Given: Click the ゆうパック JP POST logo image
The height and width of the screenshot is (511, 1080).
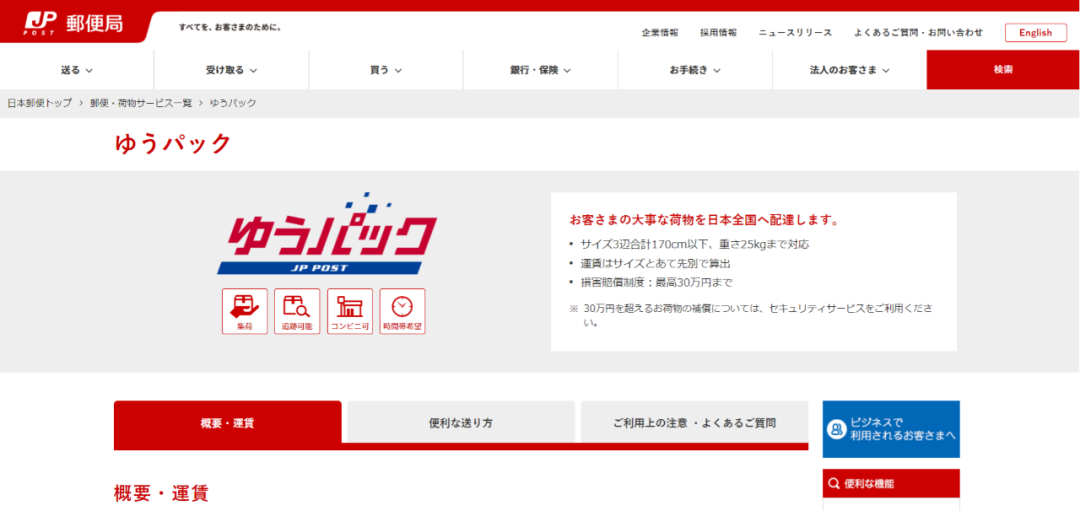Looking at the screenshot, I should [327, 234].
